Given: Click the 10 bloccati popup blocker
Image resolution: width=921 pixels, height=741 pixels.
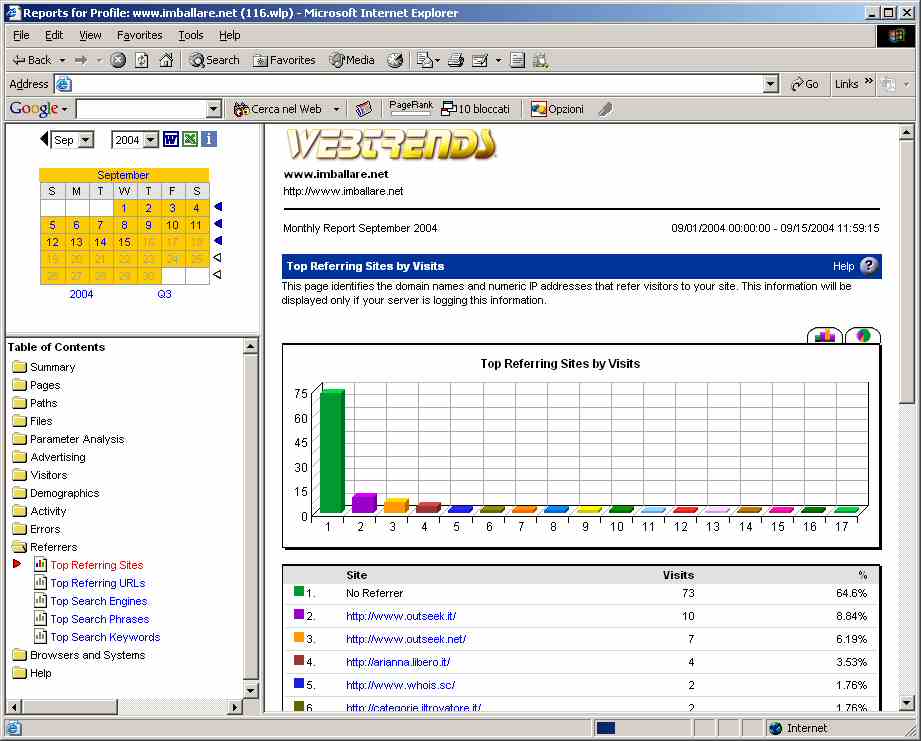Looking at the screenshot, I should [475, 109].
